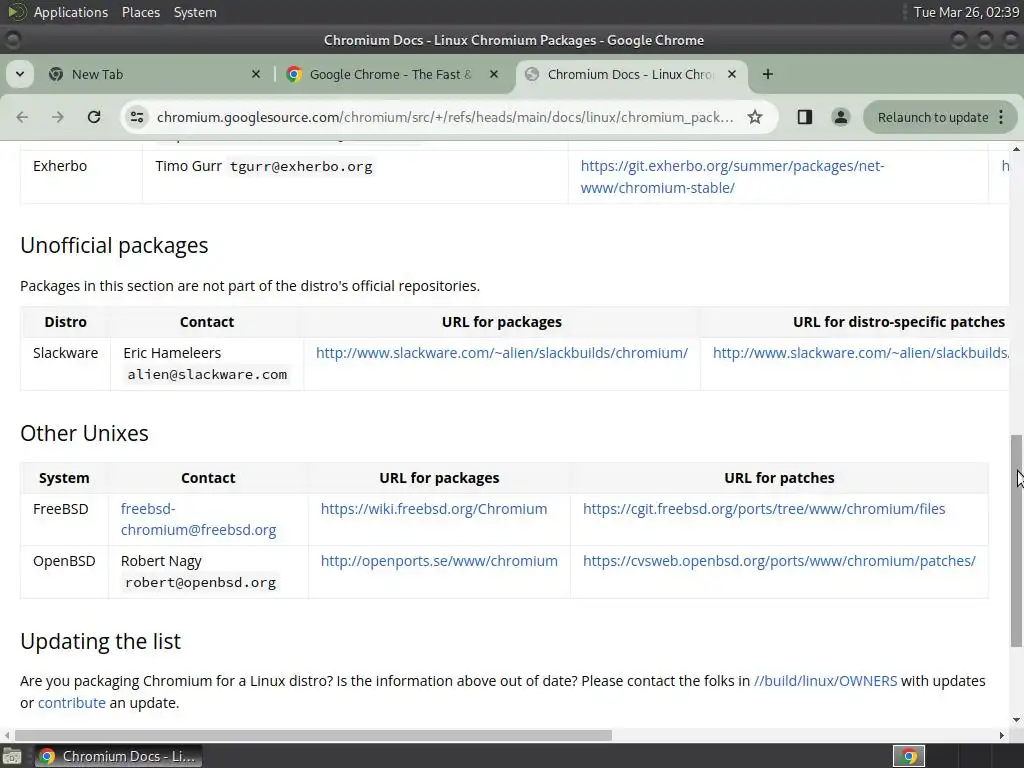Open cgit.freebsd.org chromium files link
The width and height of the screenshot is (1024, 768).
(x=763, y=509)
